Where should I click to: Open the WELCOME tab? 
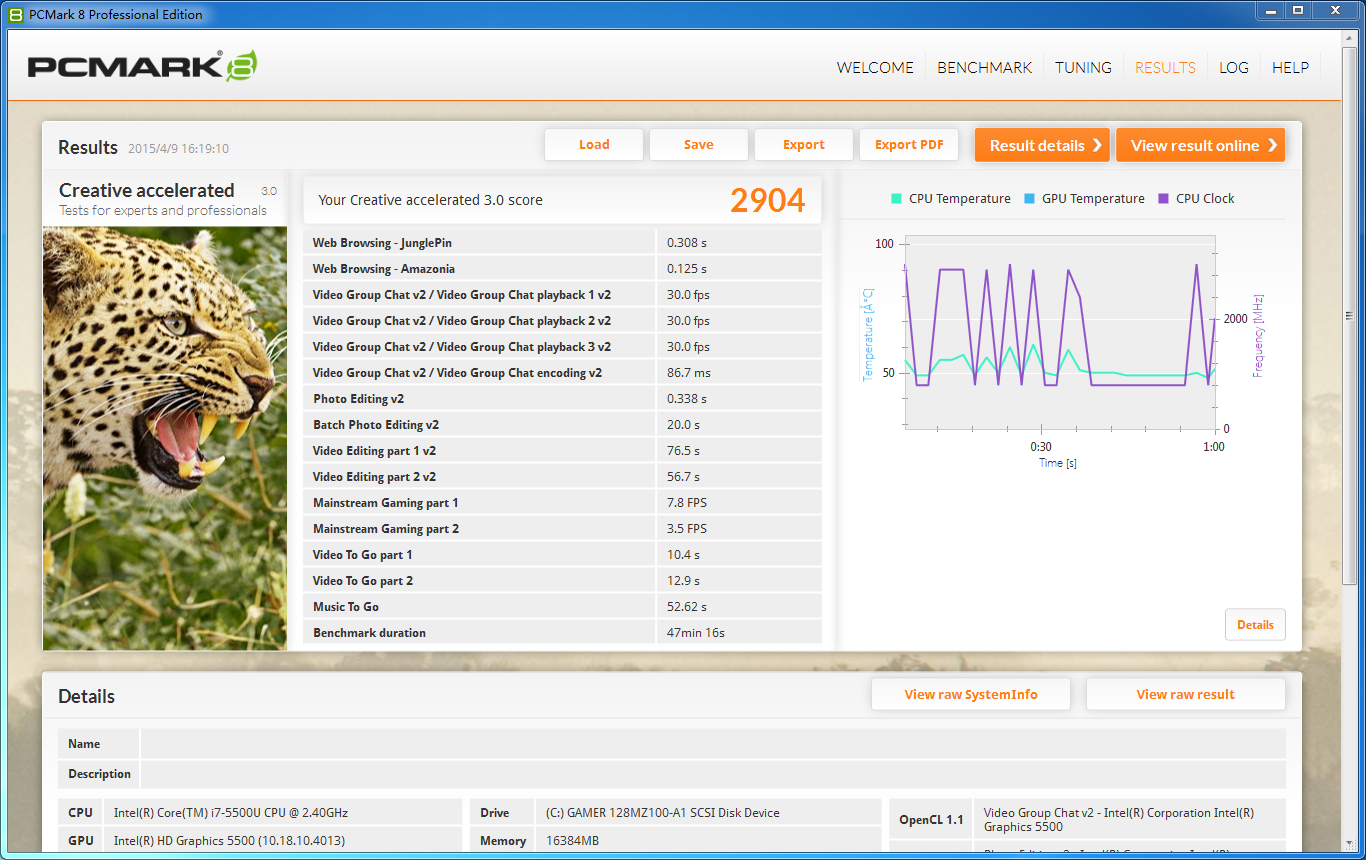click(875, 68)
